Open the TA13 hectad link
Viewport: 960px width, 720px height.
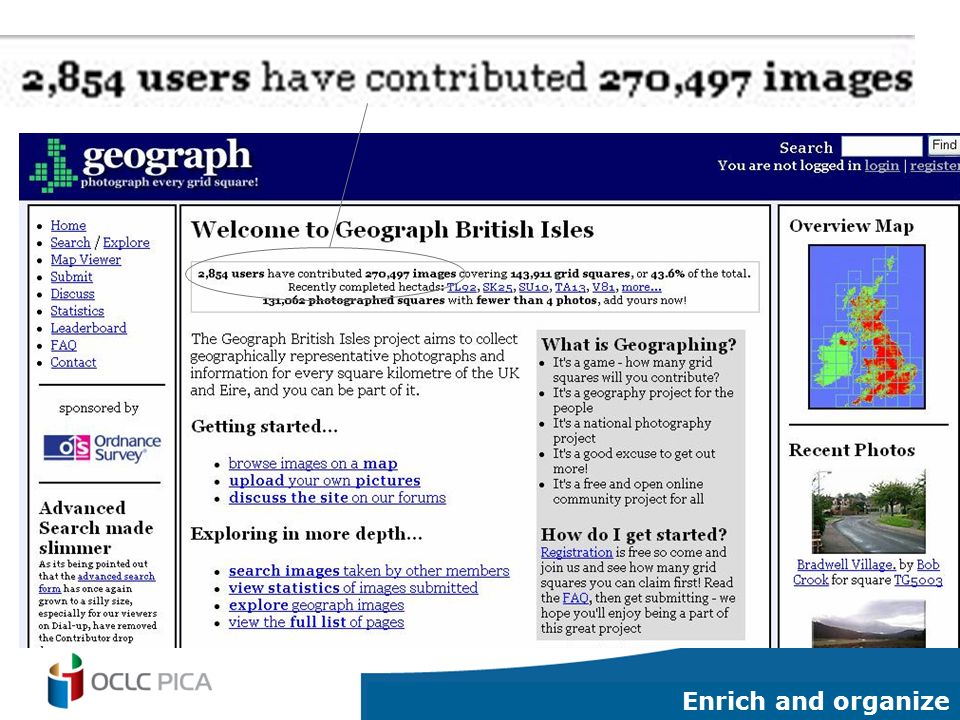click(571, 287)
